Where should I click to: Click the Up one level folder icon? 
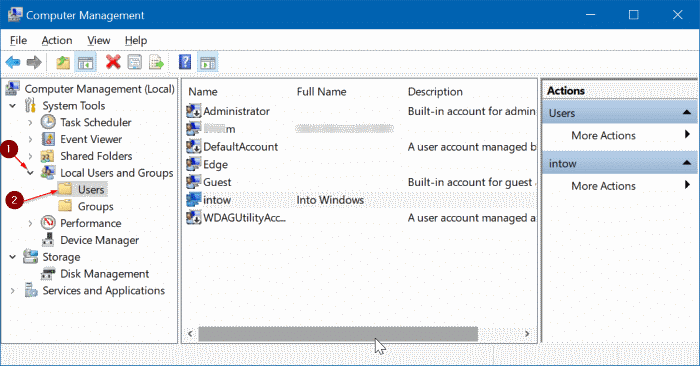pos(63,62)
